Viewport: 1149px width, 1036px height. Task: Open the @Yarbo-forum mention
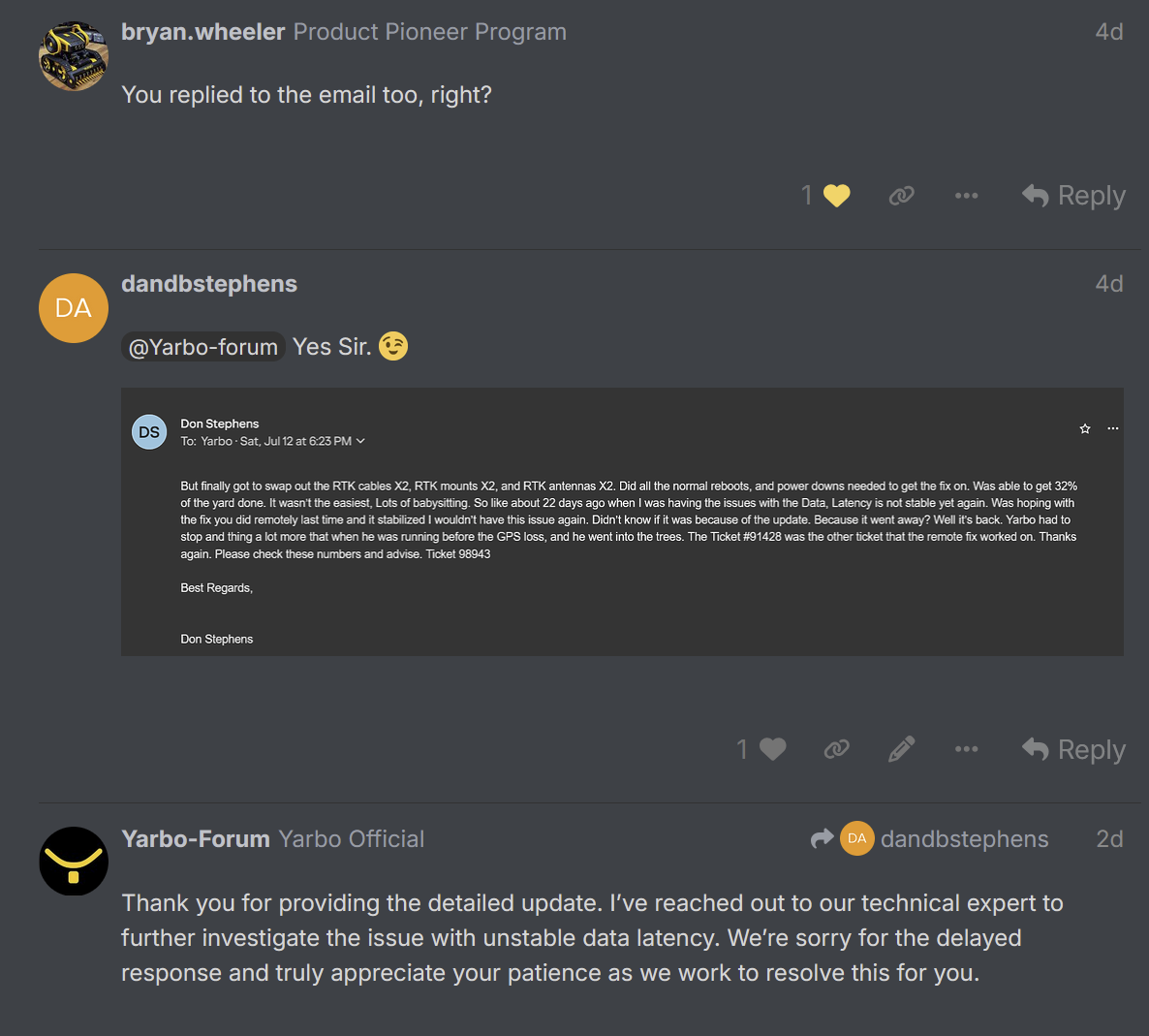click(x=203, y=347)
